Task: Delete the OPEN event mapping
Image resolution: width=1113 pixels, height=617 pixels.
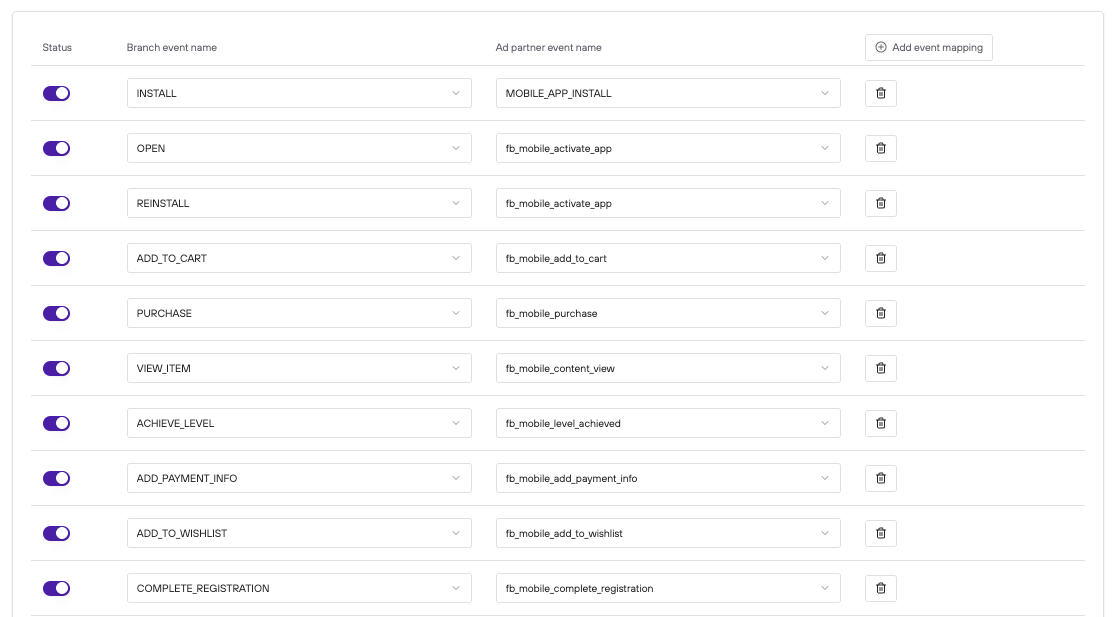Action: pyautogui.click(x=880, y=148)
